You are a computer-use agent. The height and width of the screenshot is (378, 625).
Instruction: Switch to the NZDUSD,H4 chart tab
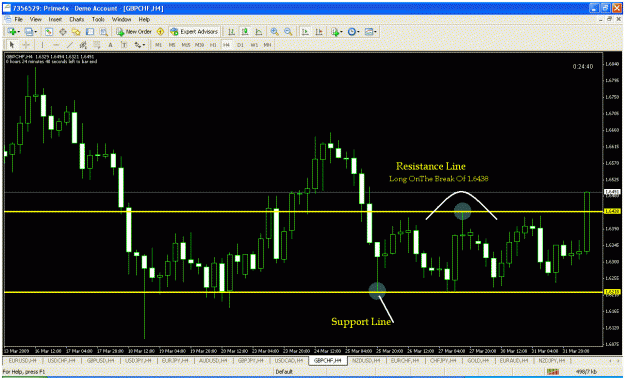[x=366, y=360]
